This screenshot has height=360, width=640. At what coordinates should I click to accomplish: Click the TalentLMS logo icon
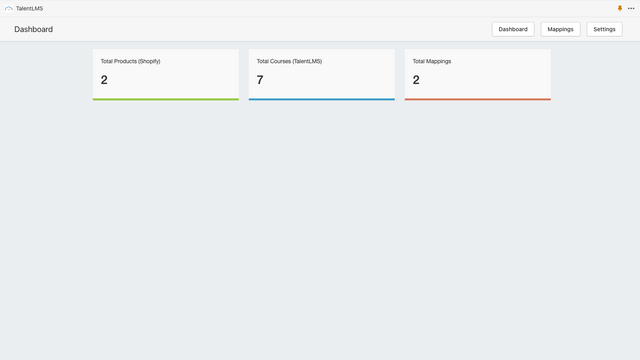[x=9, y=8]
